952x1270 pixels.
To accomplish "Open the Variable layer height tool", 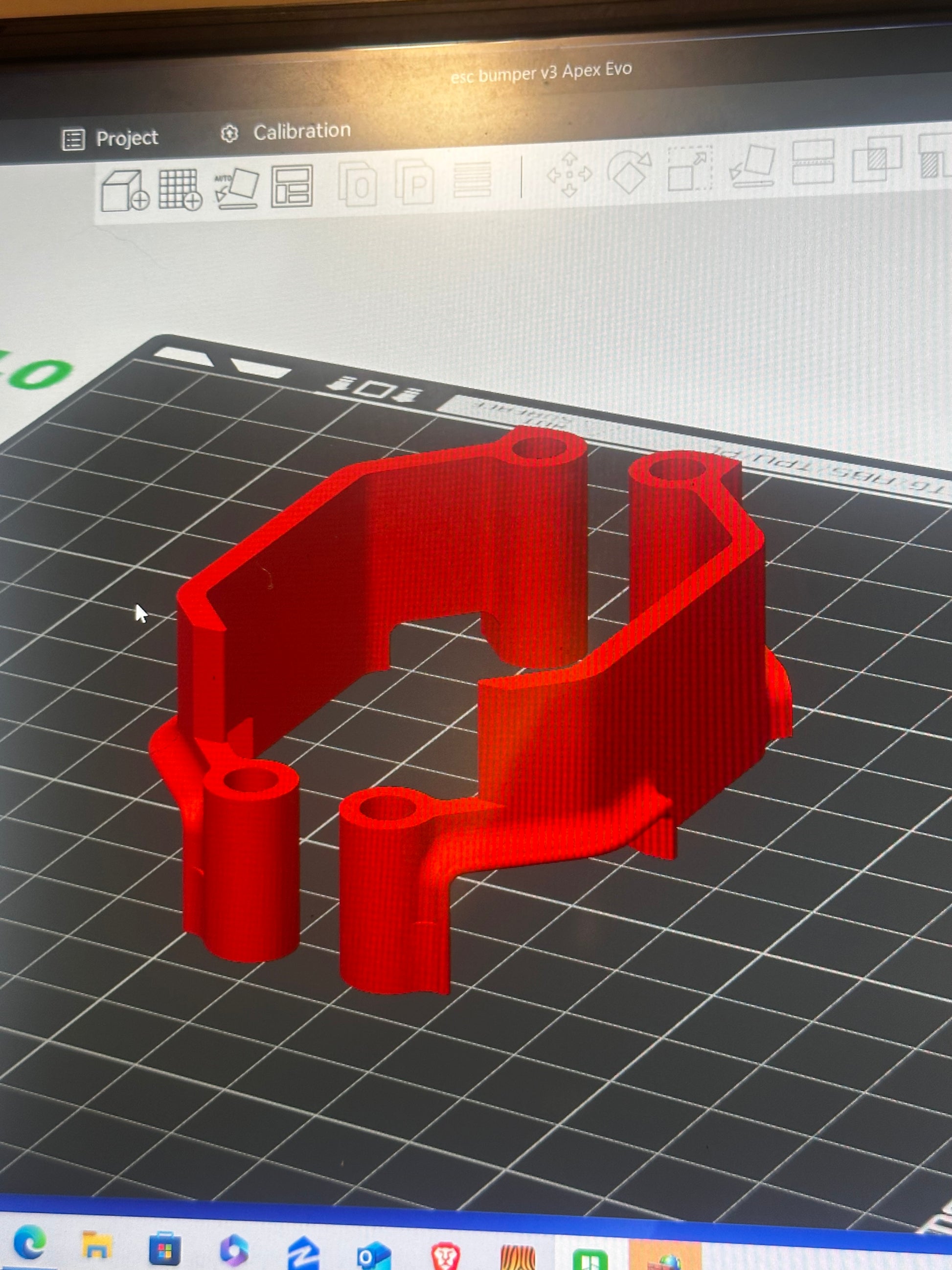I will pyautogui.click(x=472, y=180).
